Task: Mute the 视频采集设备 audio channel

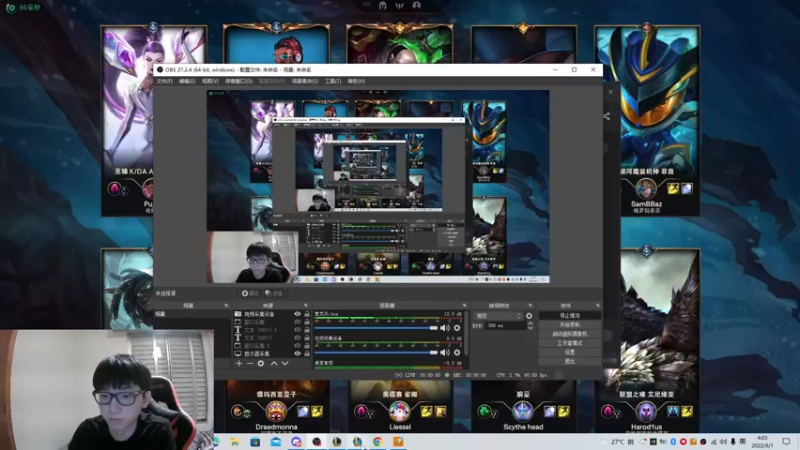Action: point(445,352)
